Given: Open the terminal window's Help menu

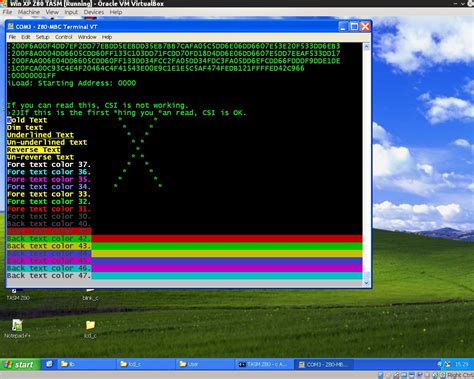Looking at the screenshot, I should (107, 37).
